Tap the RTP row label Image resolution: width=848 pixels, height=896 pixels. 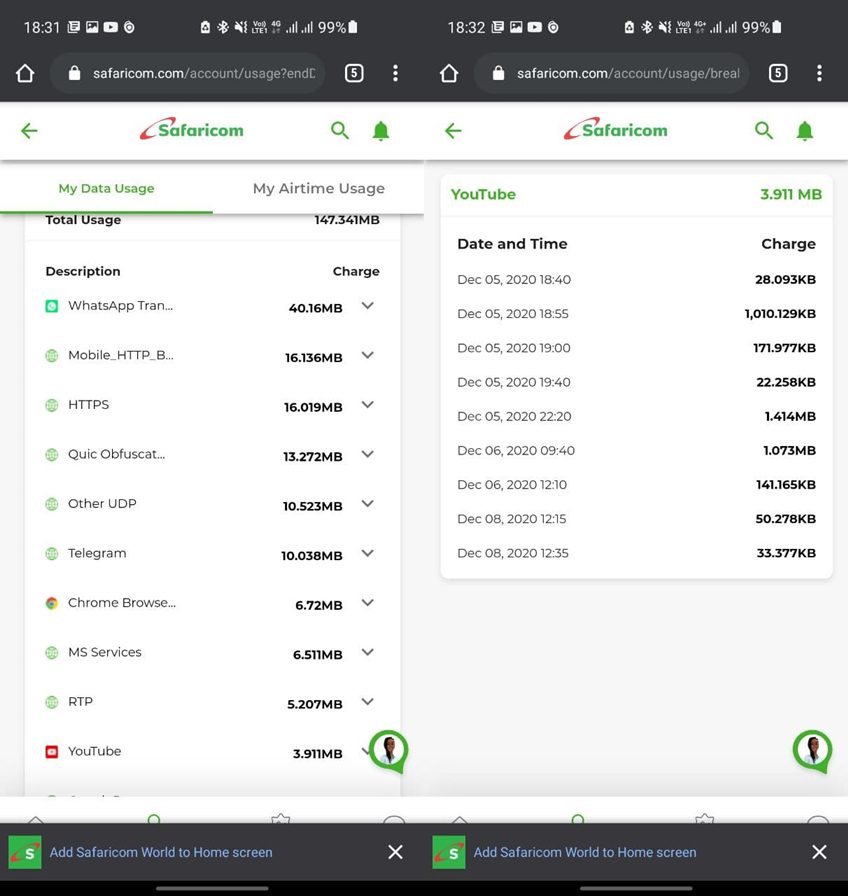80,702
